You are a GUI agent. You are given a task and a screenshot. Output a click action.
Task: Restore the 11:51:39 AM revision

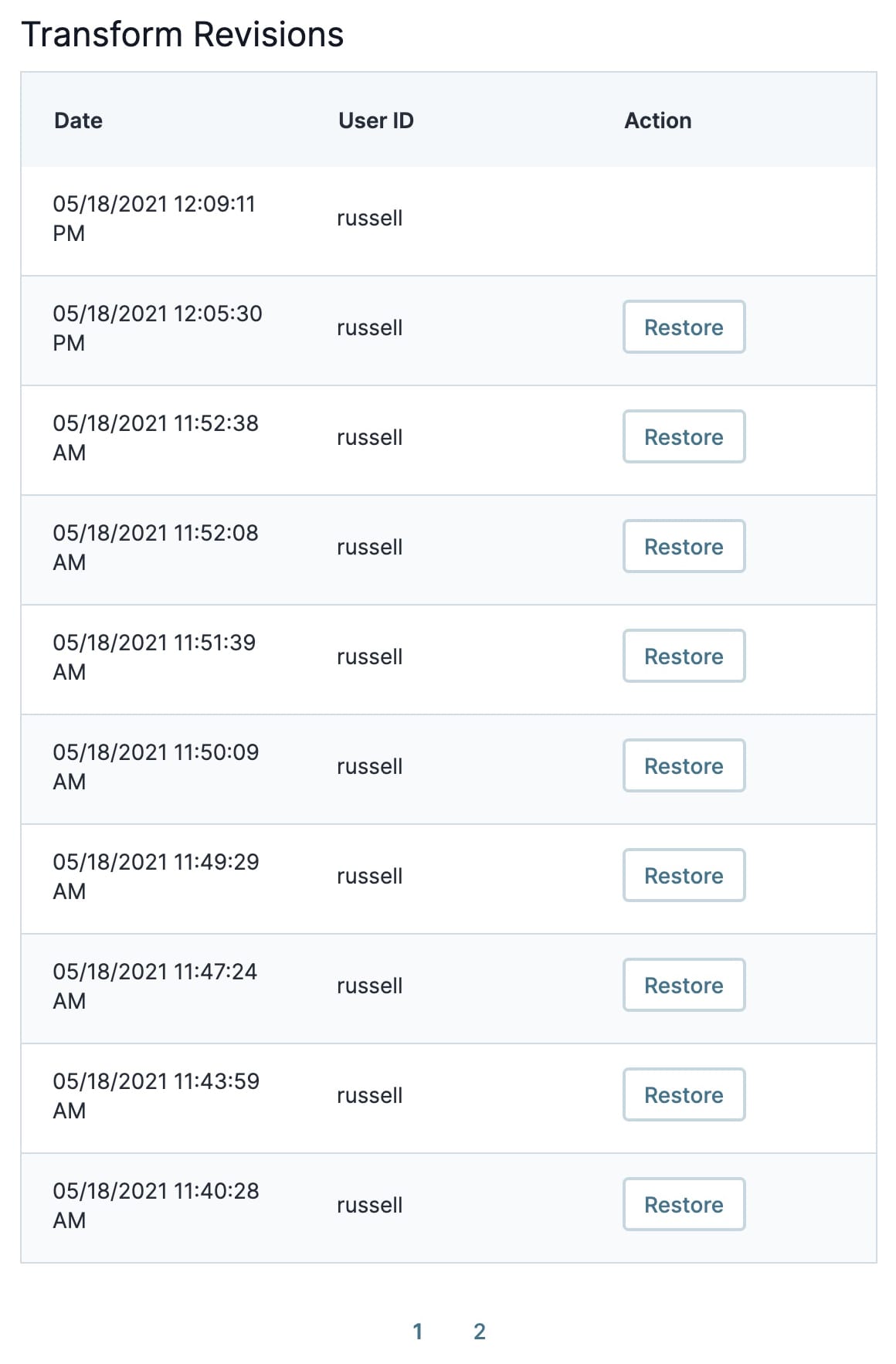pos(684,657)
